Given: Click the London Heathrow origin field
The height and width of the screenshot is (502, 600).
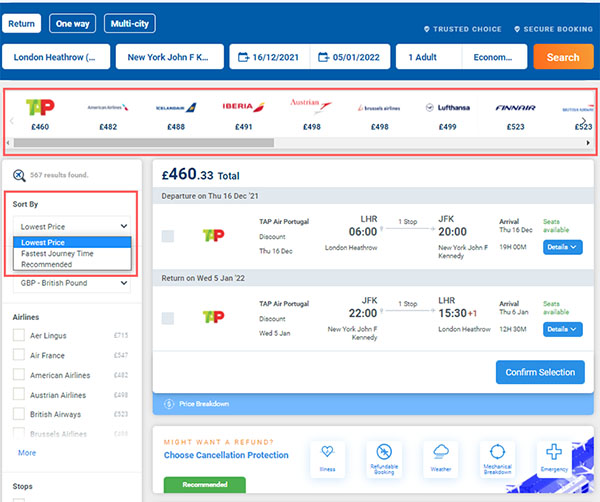Looking at the screenshot, I should [x=56, y=57].
